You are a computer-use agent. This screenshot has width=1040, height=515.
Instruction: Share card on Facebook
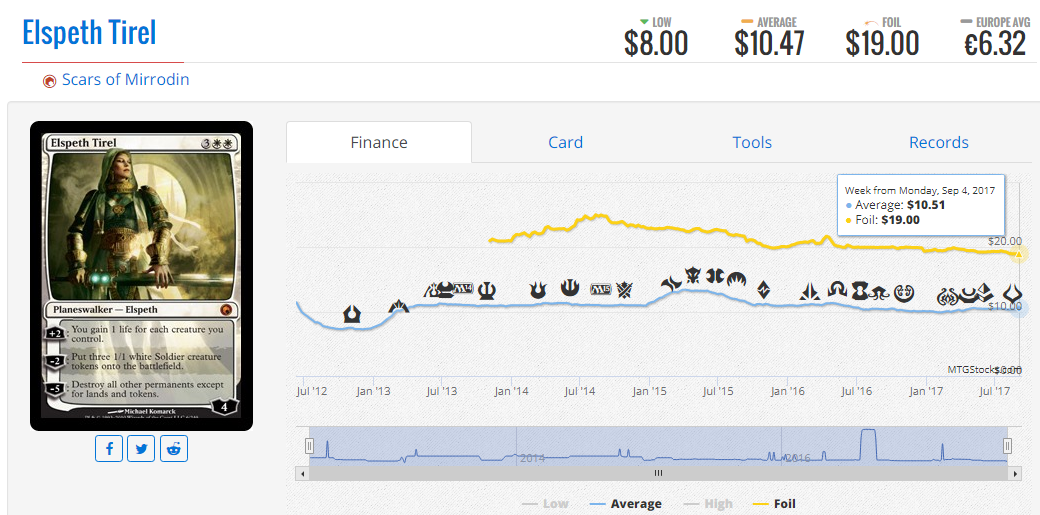point(109,449)
